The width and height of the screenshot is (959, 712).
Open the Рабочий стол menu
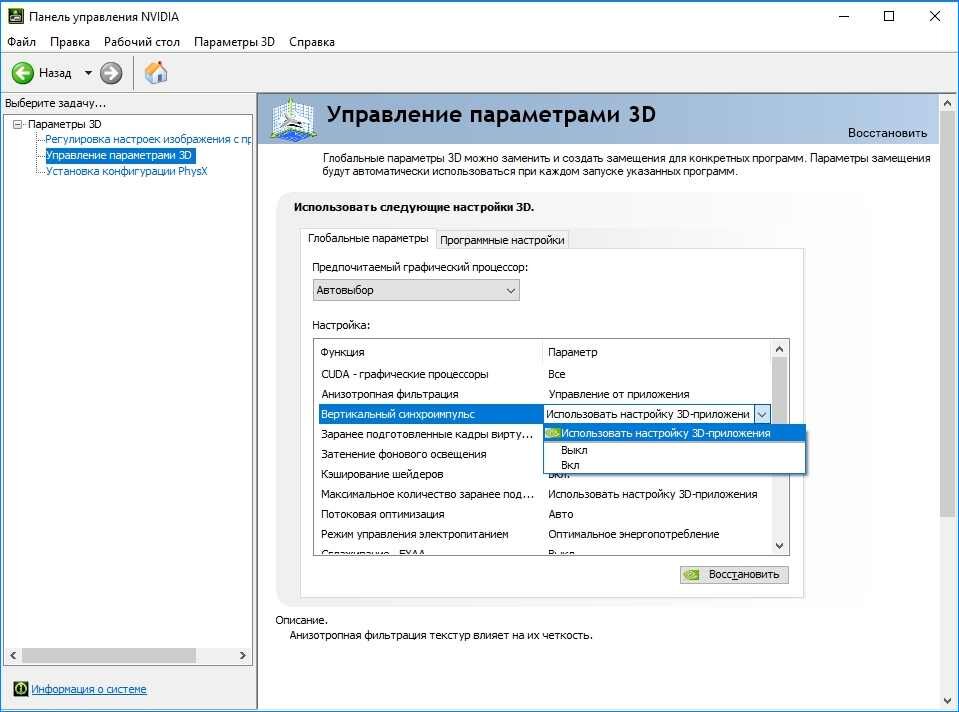coord(142,42)
